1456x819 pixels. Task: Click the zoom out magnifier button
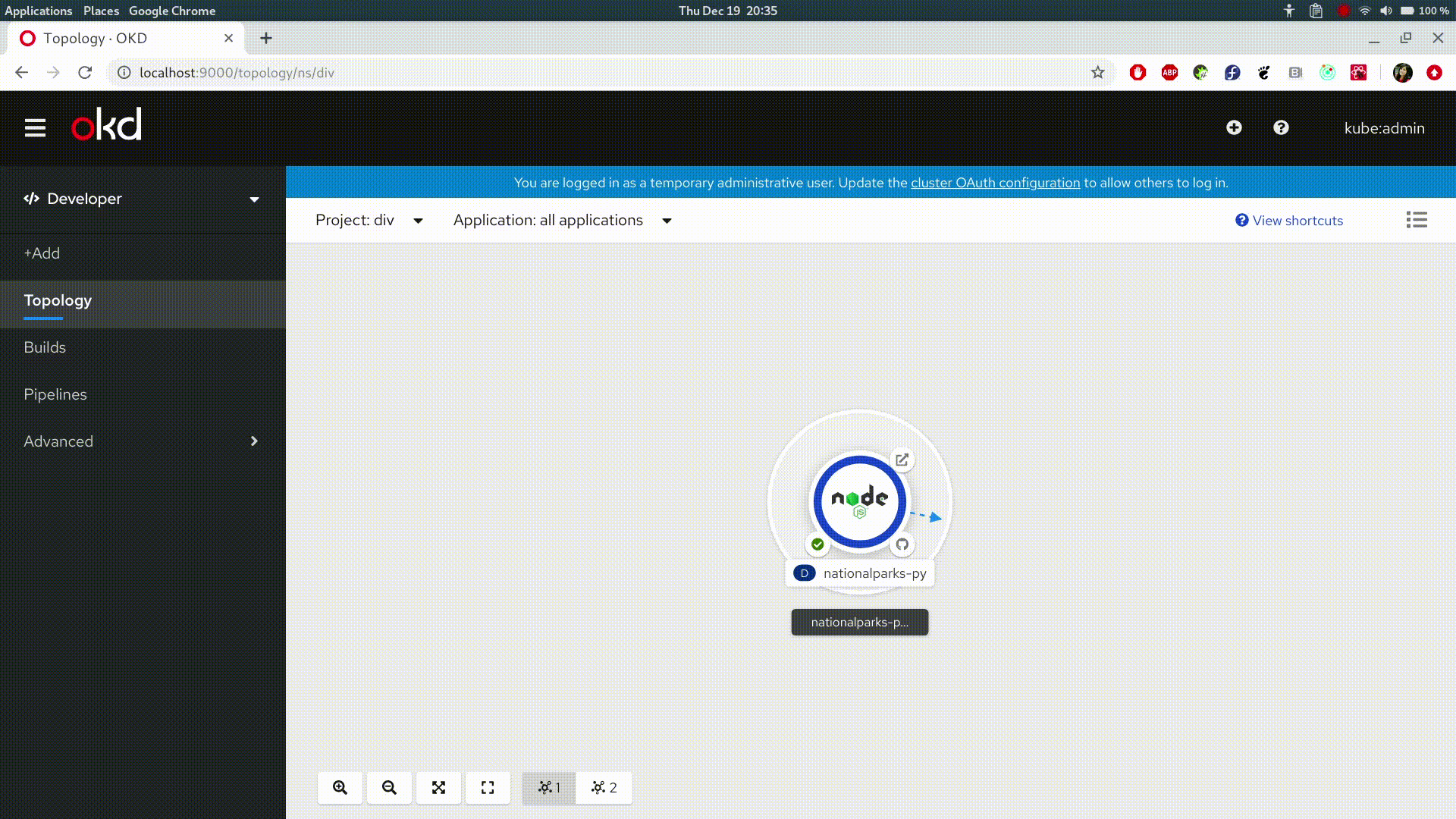(389, 788)
